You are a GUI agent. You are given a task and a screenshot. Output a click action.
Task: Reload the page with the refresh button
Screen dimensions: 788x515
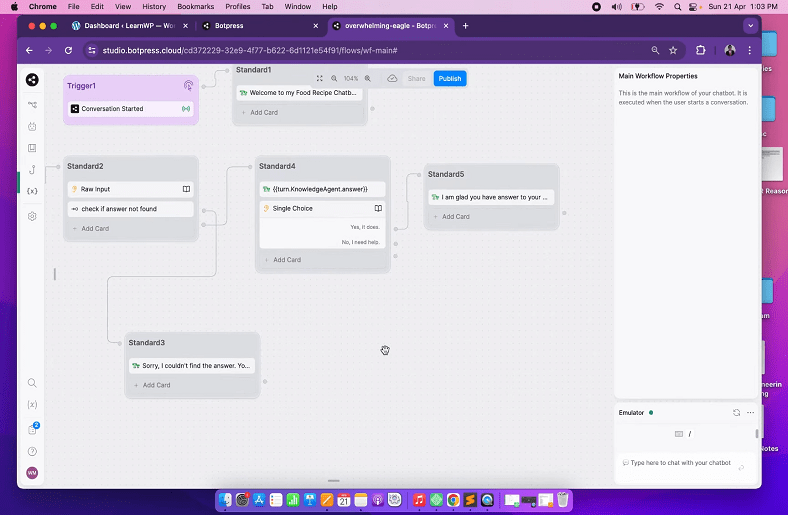(x=68, y=50)
